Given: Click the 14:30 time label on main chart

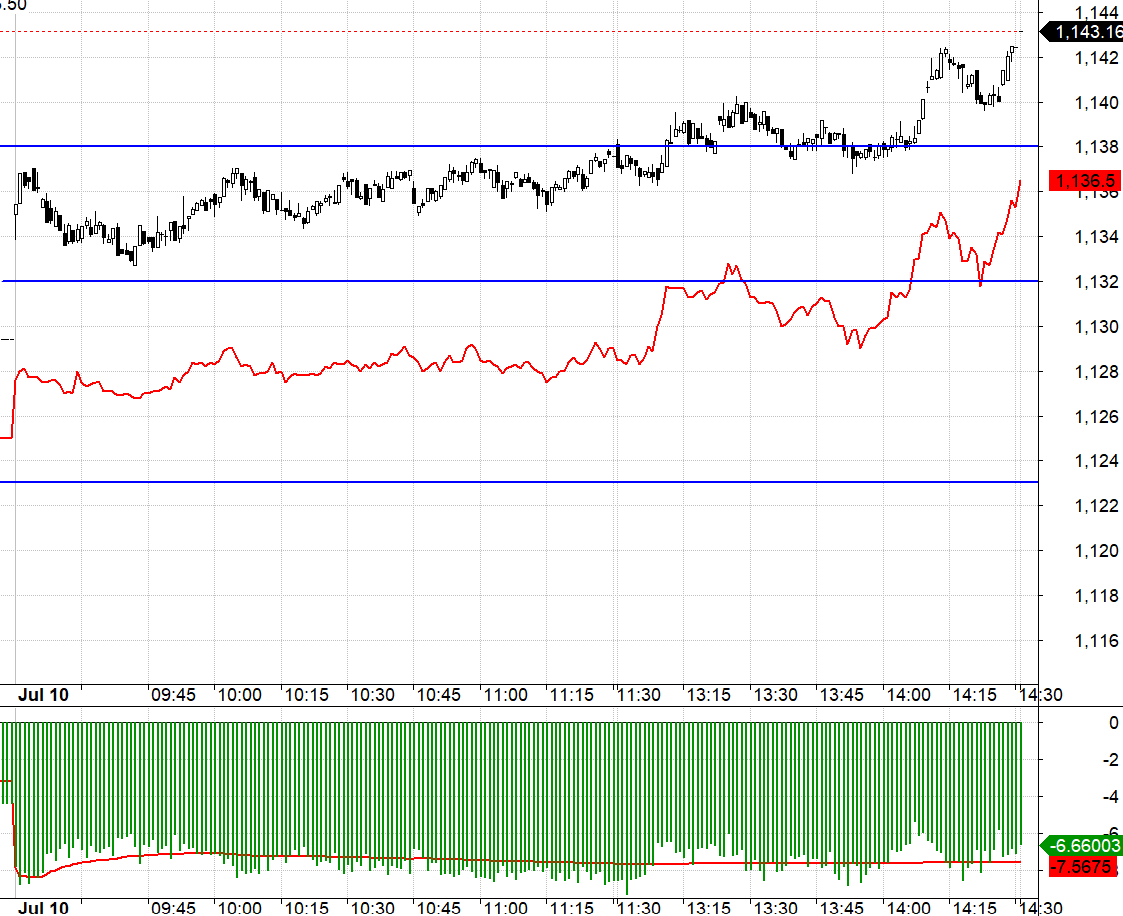Looking at the screenshot, I should 1042,694.
